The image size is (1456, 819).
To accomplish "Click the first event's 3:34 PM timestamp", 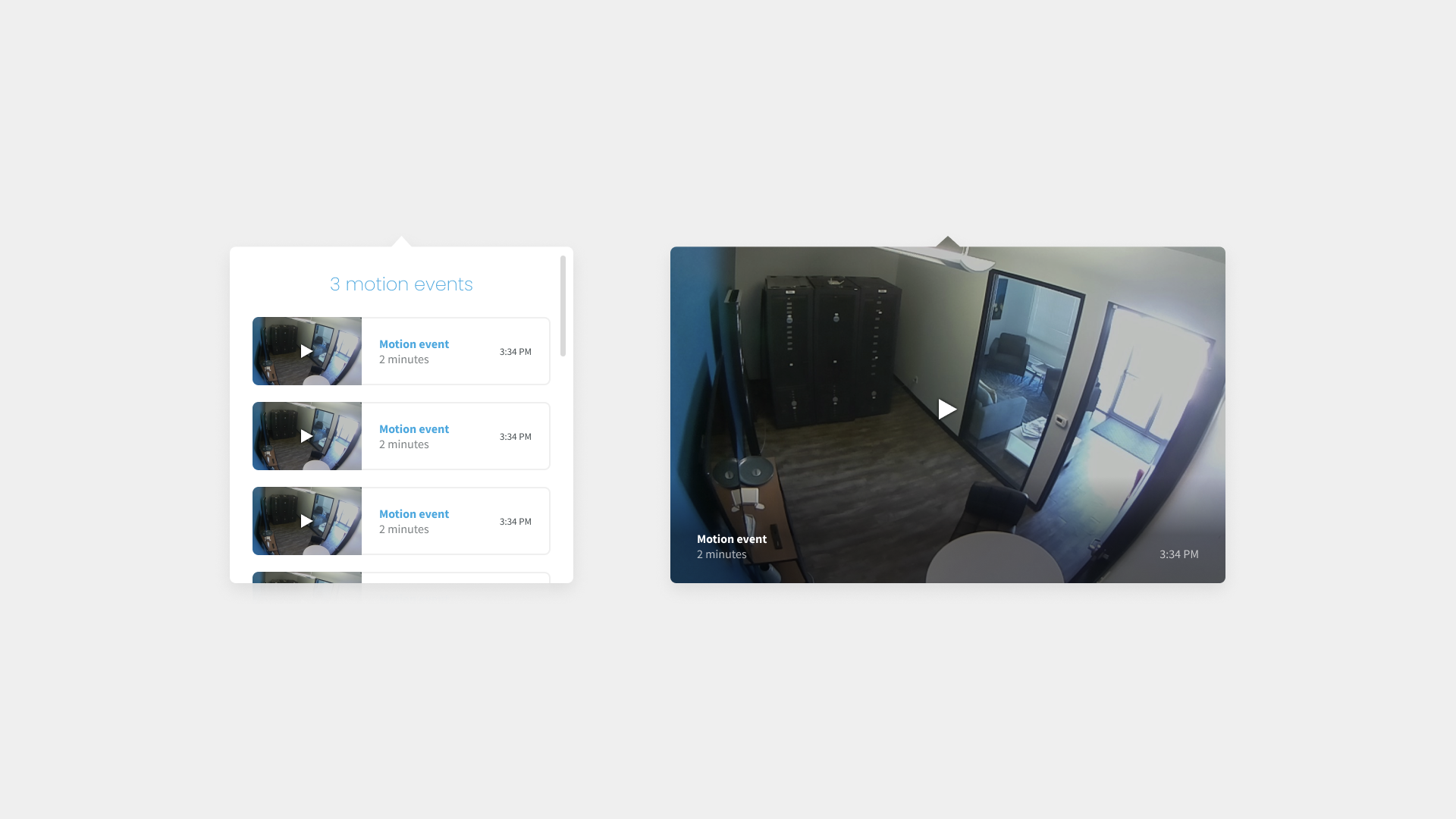I will point(516,352).
